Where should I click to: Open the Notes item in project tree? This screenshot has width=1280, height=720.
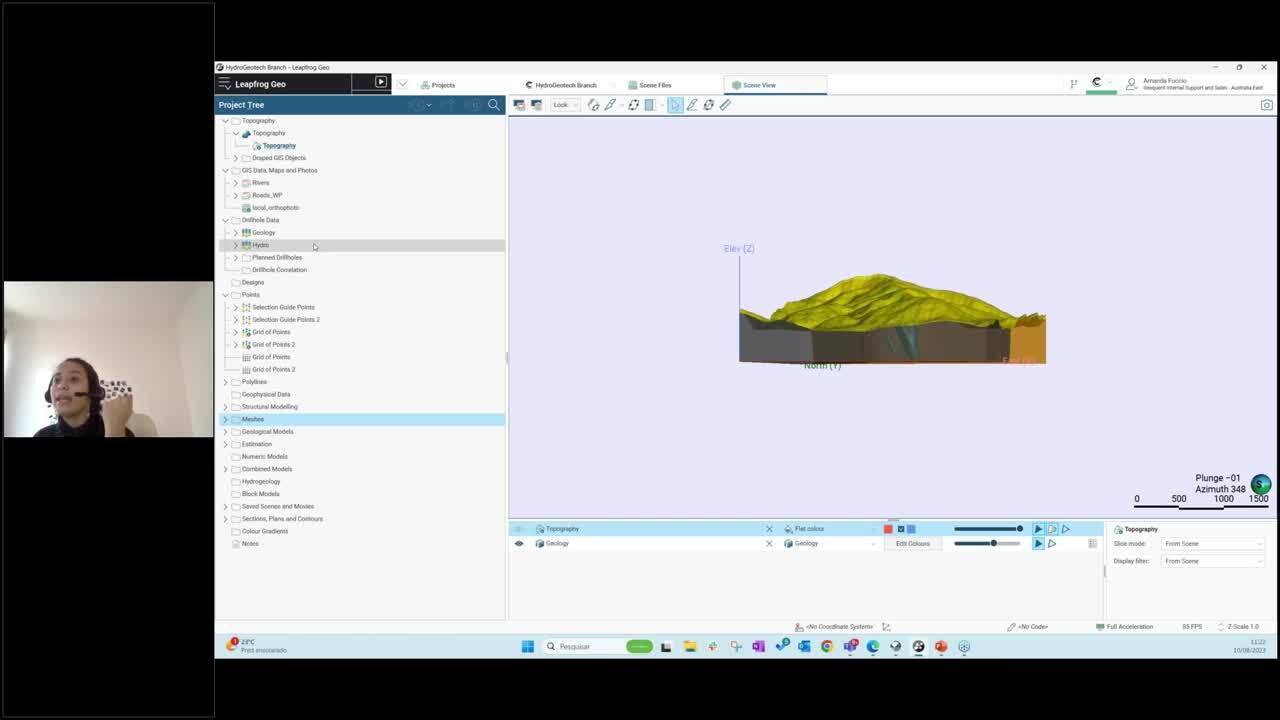coord(250,544)
